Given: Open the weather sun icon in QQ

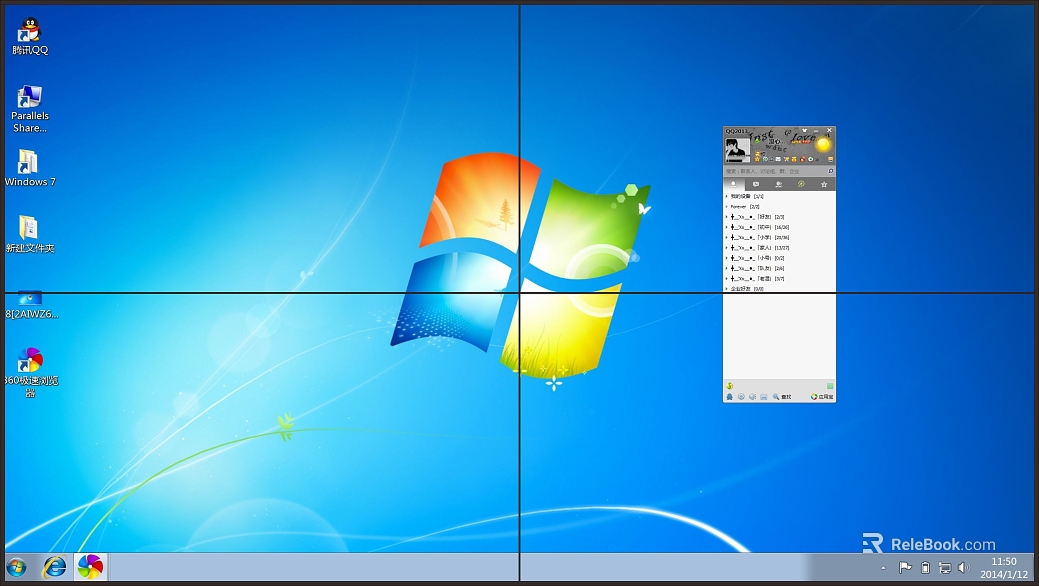Looking at the screenshot, I should (x=823, y=144).
